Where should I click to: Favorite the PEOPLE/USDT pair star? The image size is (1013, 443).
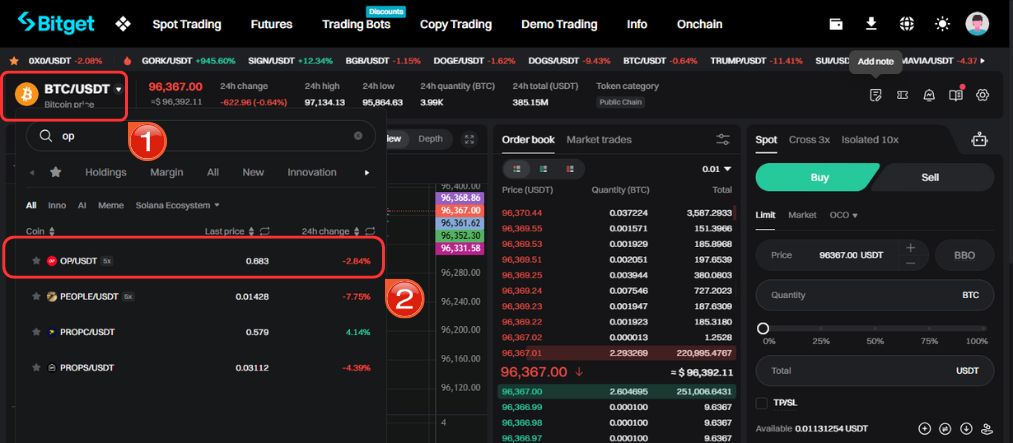(x=36, y=296)
